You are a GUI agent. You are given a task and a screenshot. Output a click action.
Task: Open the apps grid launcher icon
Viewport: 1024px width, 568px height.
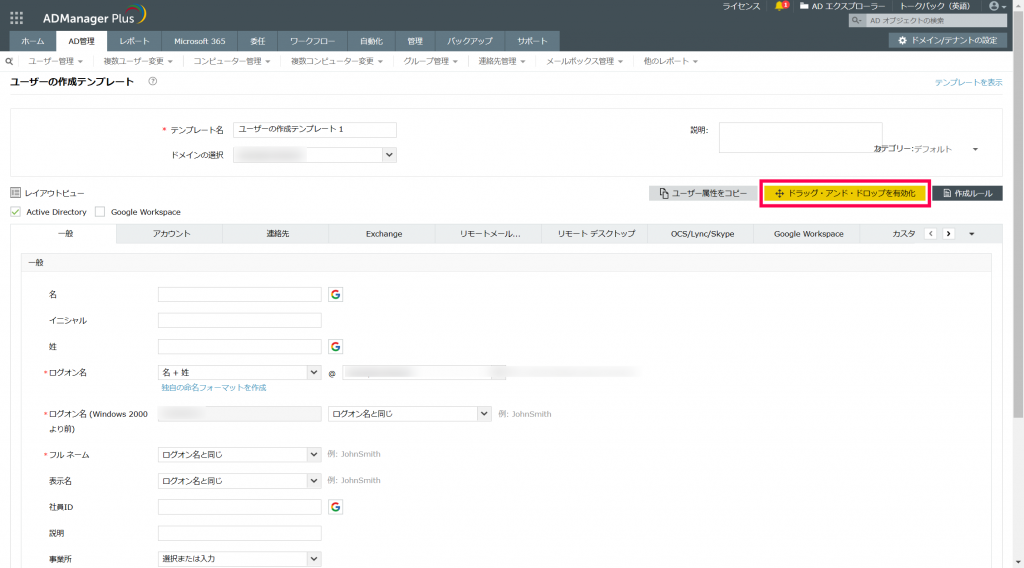click(16, 18)
